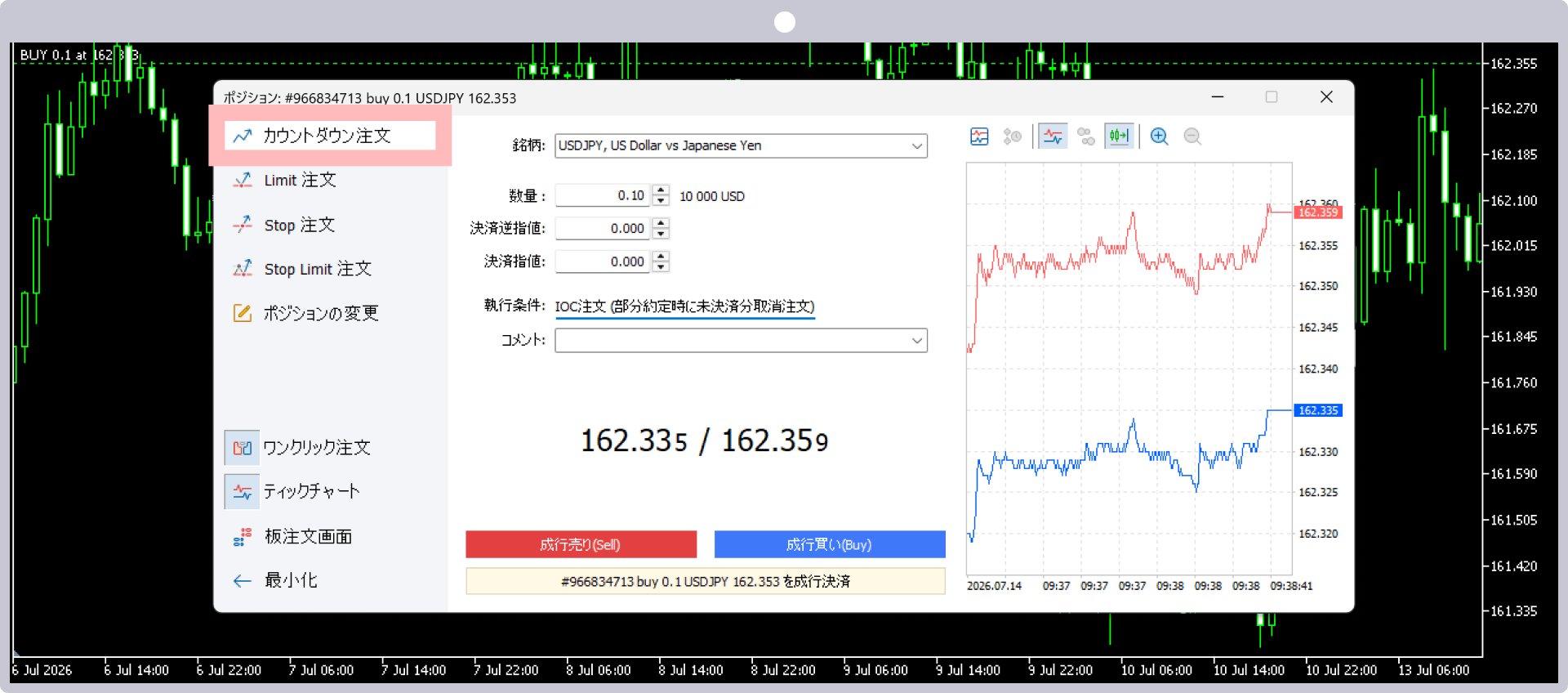This screenshot has height=693, width=1568.
Task: Click 162.355 on the main chart price scale
Action: (x=1513, y=64)
